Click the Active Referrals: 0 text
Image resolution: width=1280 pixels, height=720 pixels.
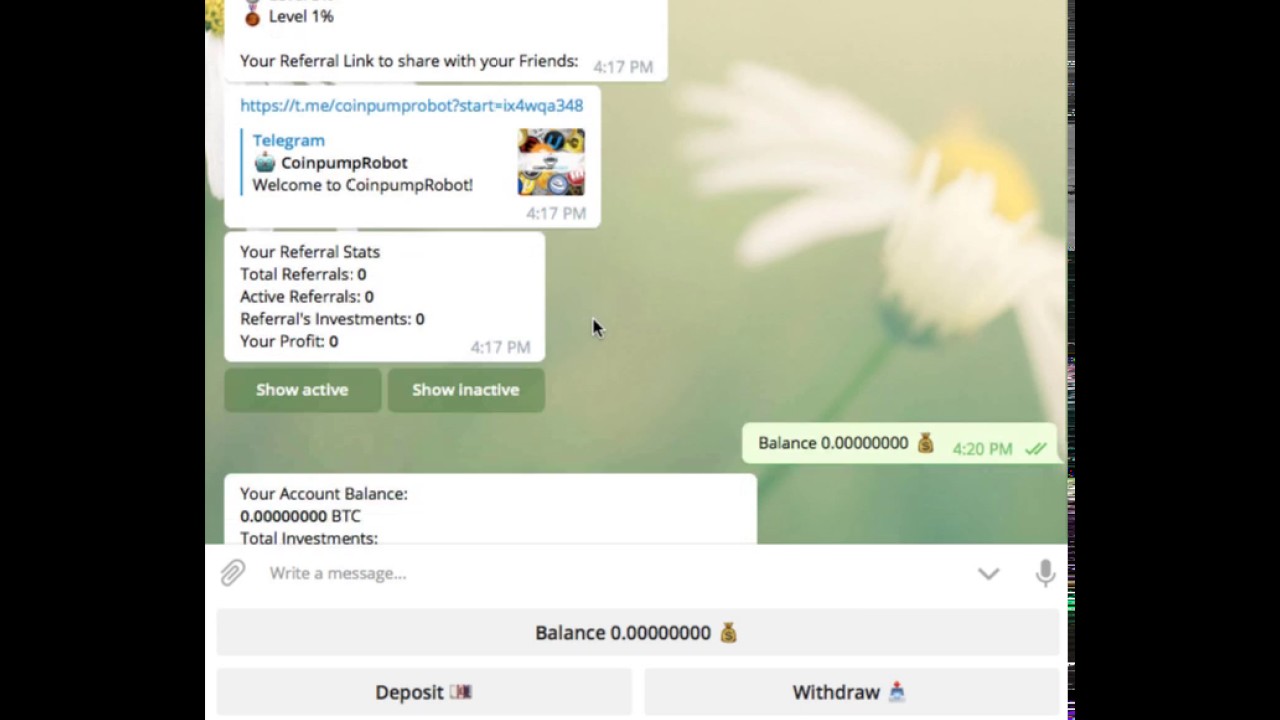click(307, 296)
